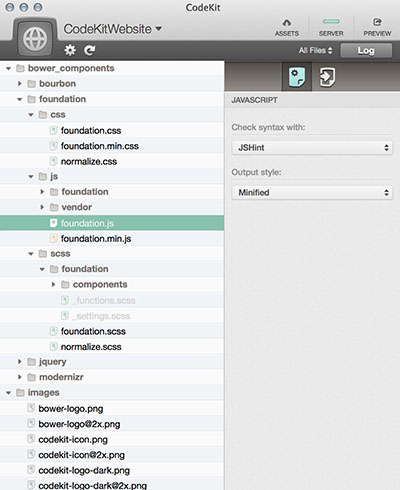Click the Log button
Image resolution: width=400 pixels, height=490 pixels.
[x=366, y=51]
